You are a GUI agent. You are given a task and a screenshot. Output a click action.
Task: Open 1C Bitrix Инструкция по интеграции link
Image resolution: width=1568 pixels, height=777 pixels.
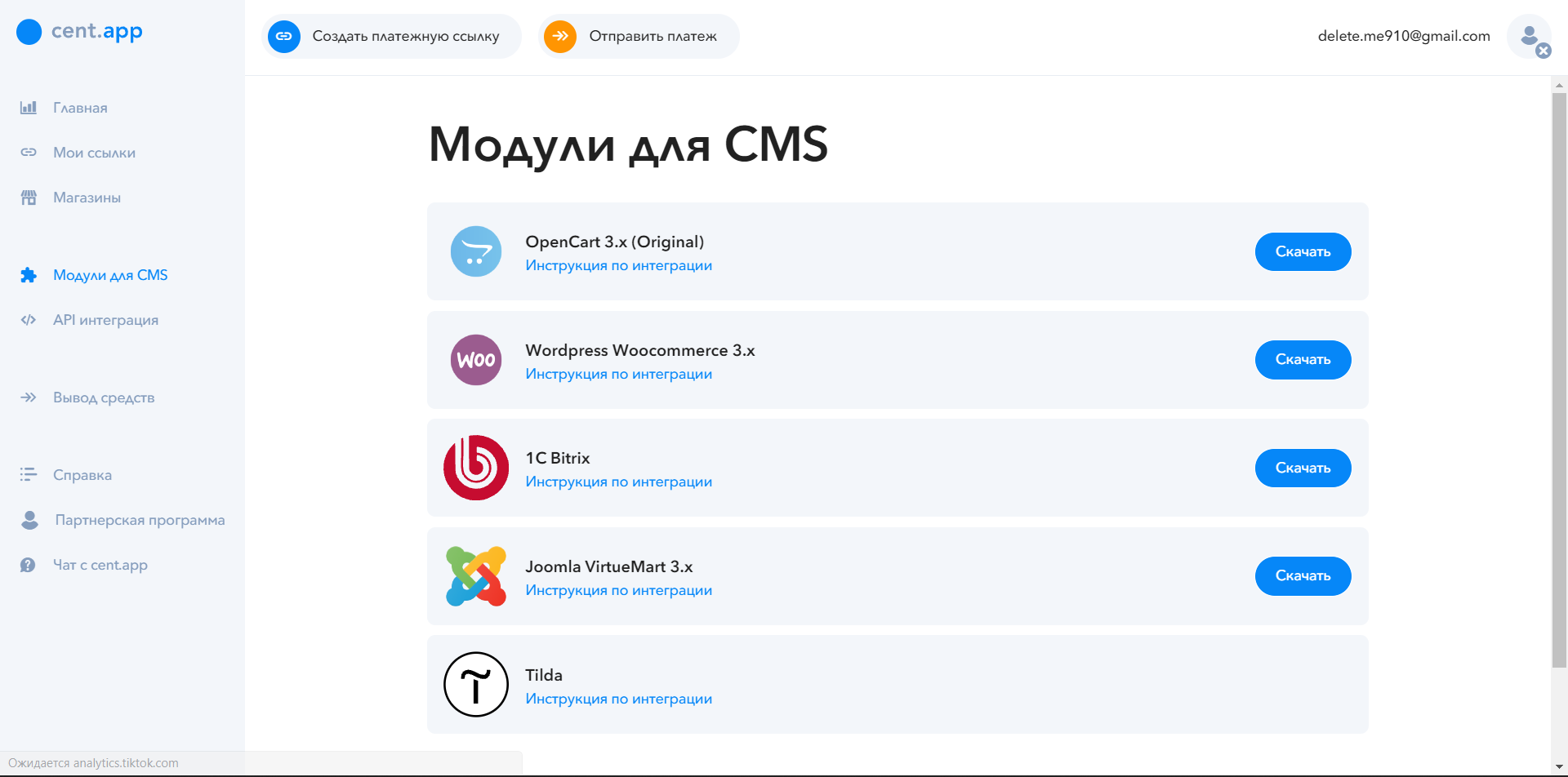618,482
